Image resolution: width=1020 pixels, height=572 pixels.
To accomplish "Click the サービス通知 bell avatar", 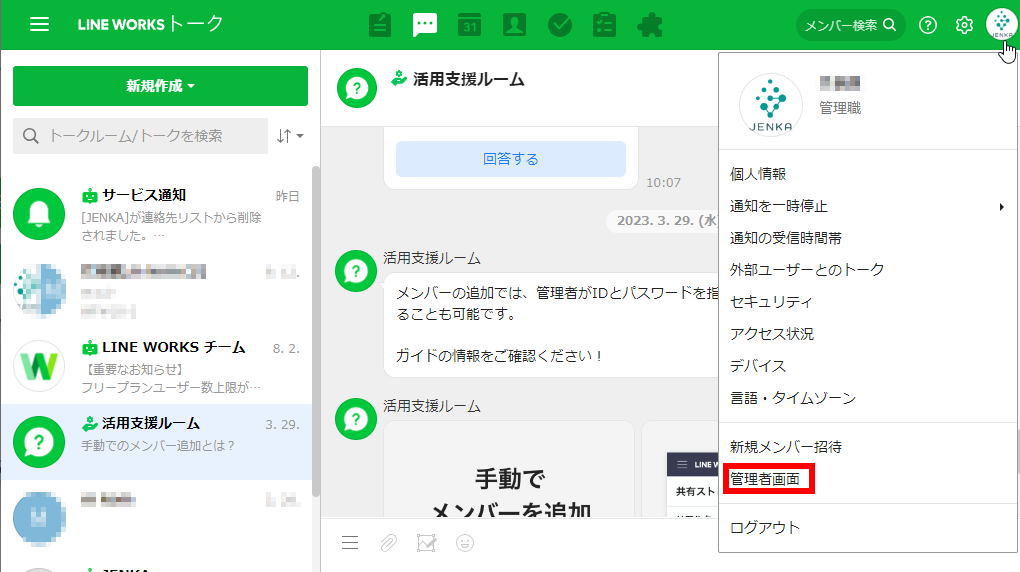I will tap(39, 214).
